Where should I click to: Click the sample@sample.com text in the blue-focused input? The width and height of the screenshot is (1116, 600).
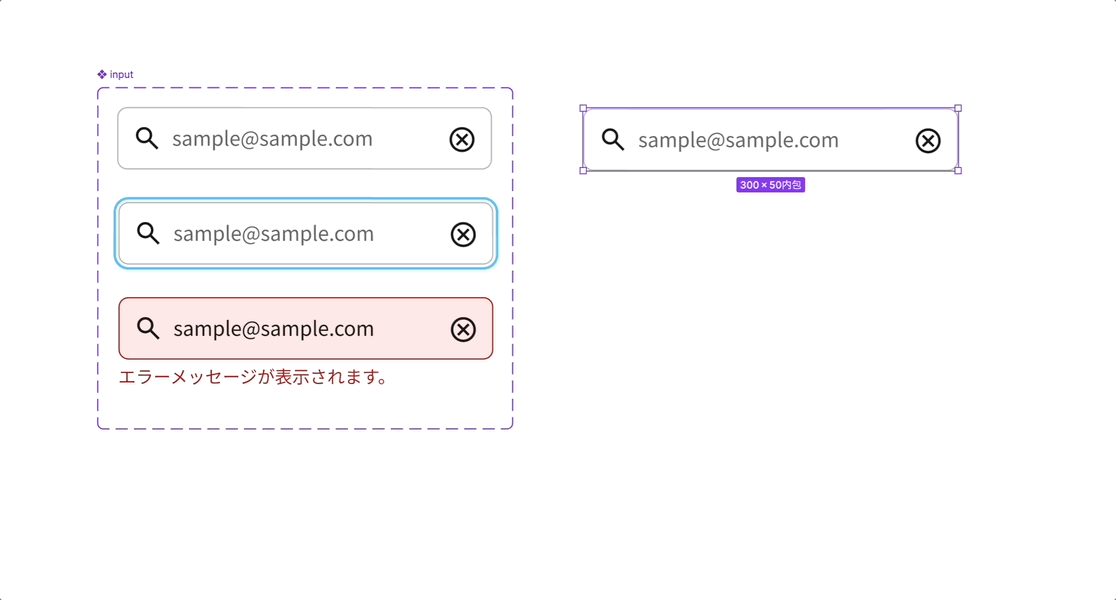click(273, 234)
